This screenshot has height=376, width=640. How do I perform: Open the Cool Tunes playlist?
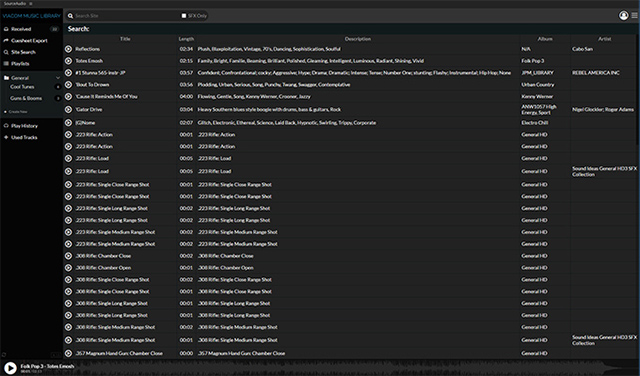tap(22, 87)
